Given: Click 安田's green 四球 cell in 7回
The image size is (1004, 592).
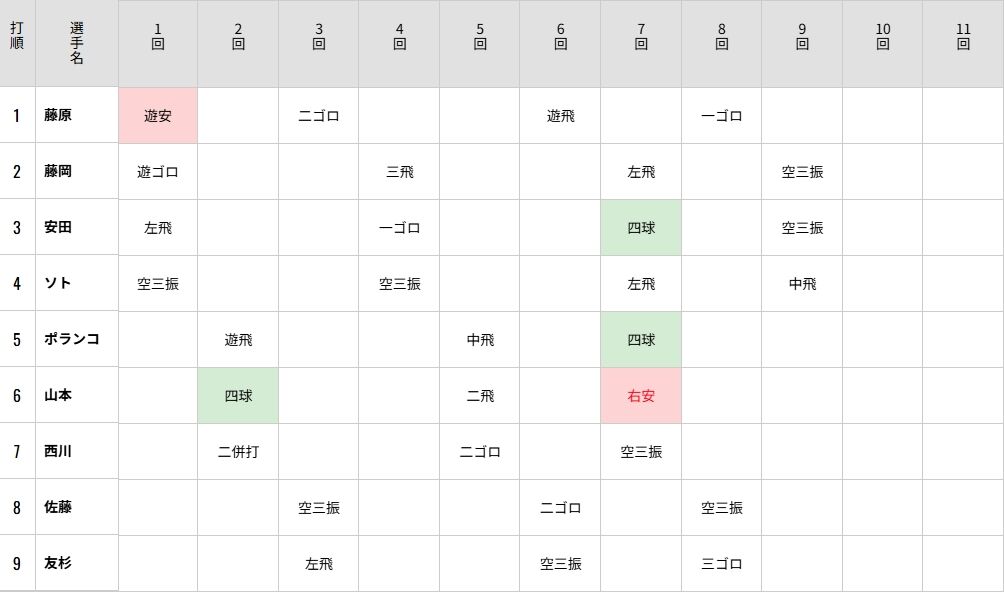Looking at the screenshot, I should click(641, 227).
